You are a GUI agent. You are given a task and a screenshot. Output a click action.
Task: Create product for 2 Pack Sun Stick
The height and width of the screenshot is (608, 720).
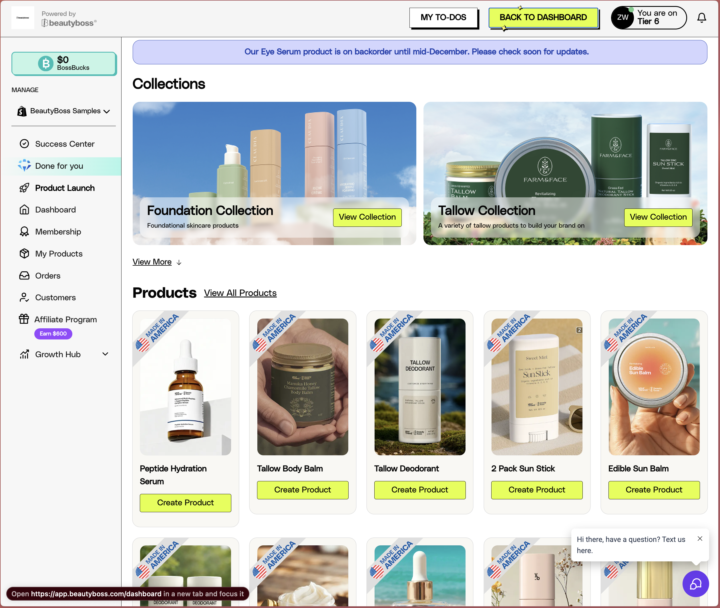537,490
